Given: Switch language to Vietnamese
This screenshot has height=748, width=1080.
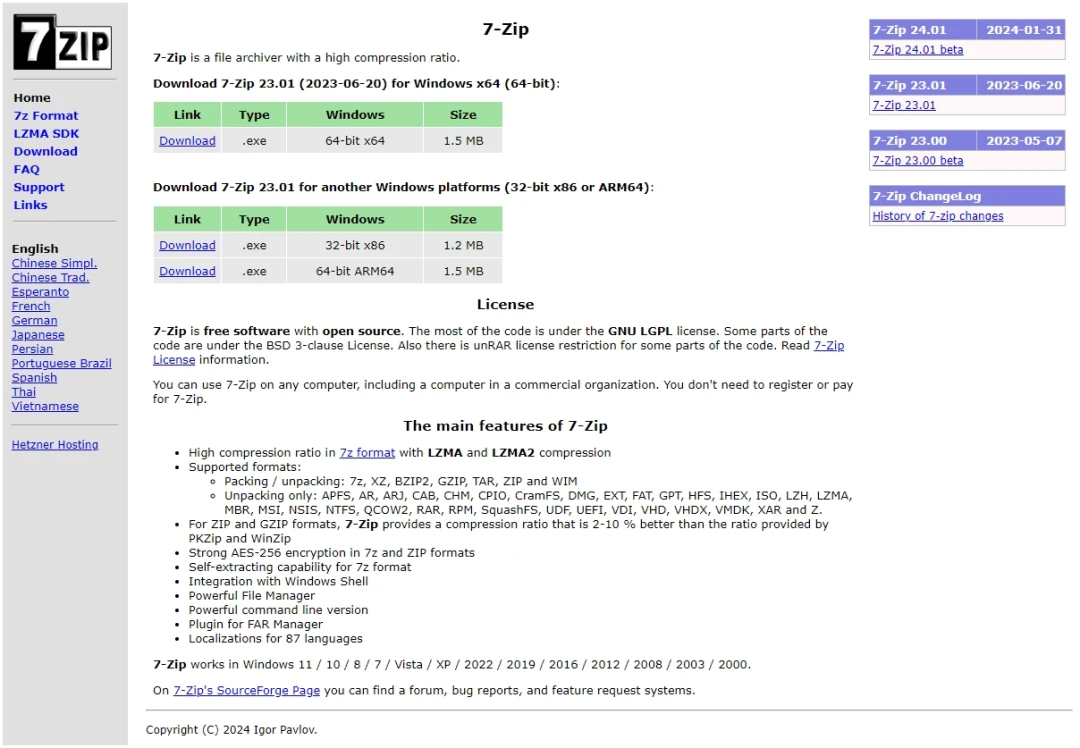Looking at the screenshot, I should pos(45,407).
